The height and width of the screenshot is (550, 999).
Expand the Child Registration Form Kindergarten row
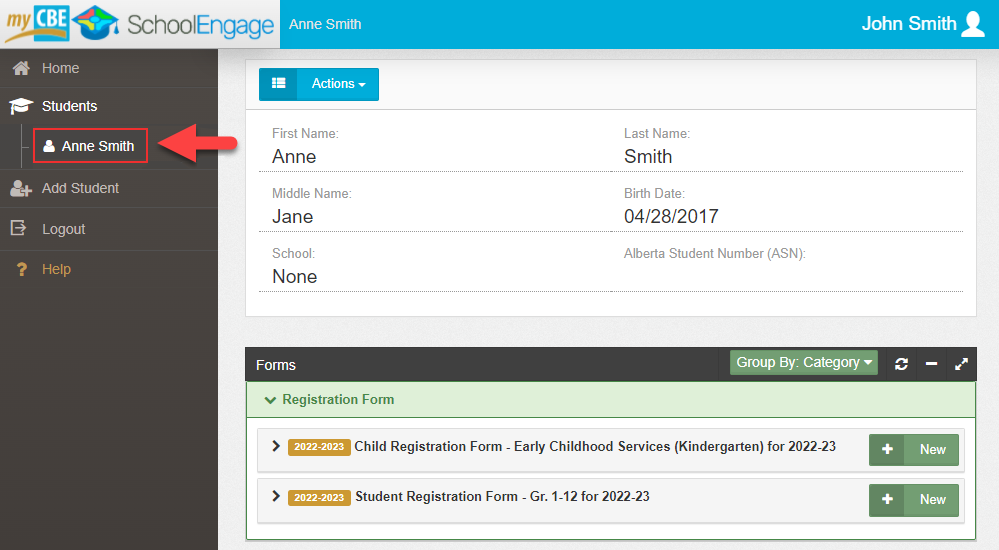click(276, 446)
